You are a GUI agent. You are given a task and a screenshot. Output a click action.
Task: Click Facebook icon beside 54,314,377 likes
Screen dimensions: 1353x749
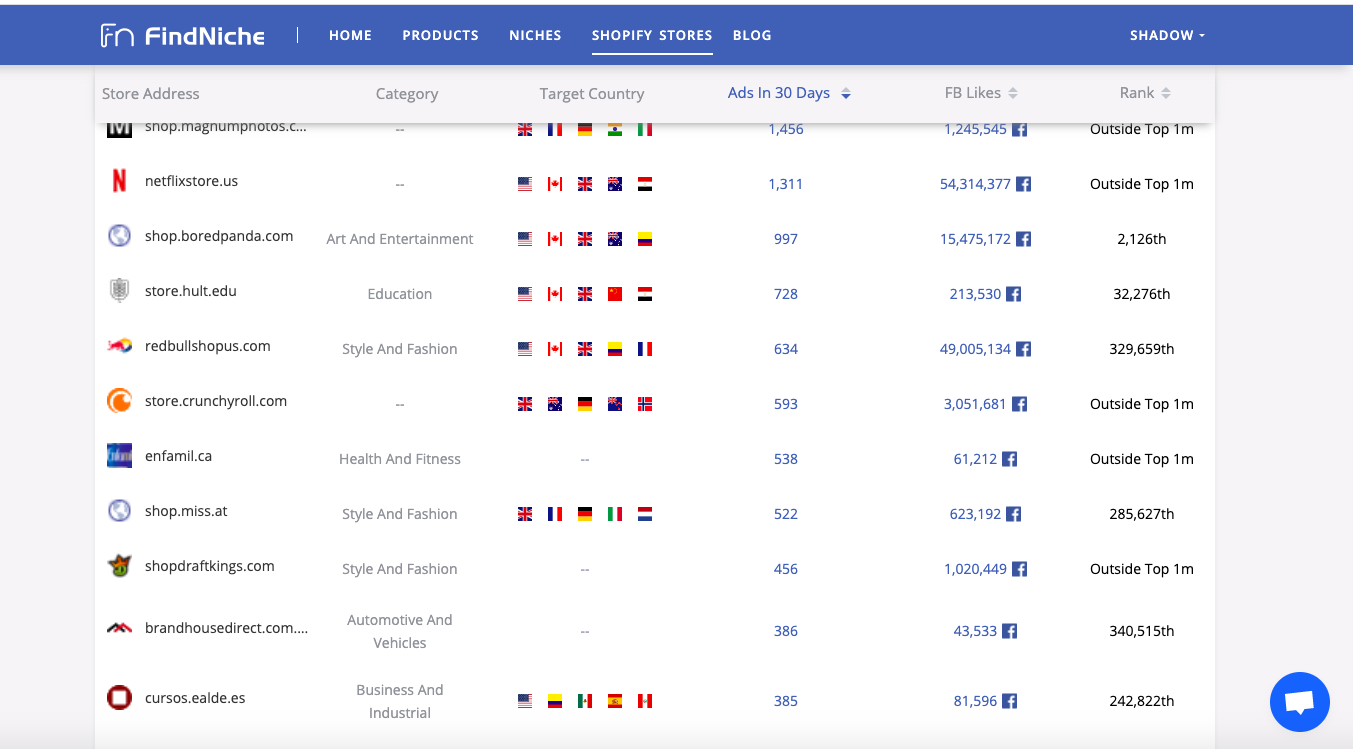[1023, 184]
